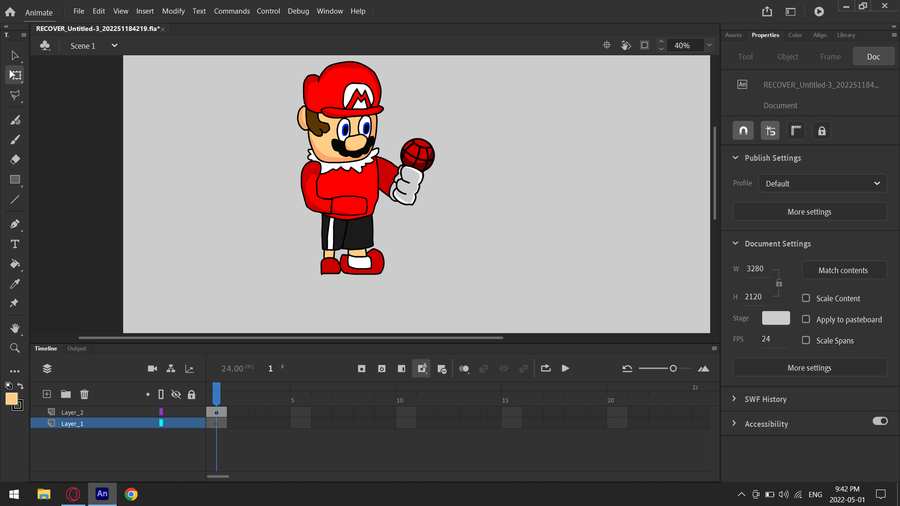Screen dimensions: 900x506
Task: Select the Classic Brush tool
Action: pos(15,139)
